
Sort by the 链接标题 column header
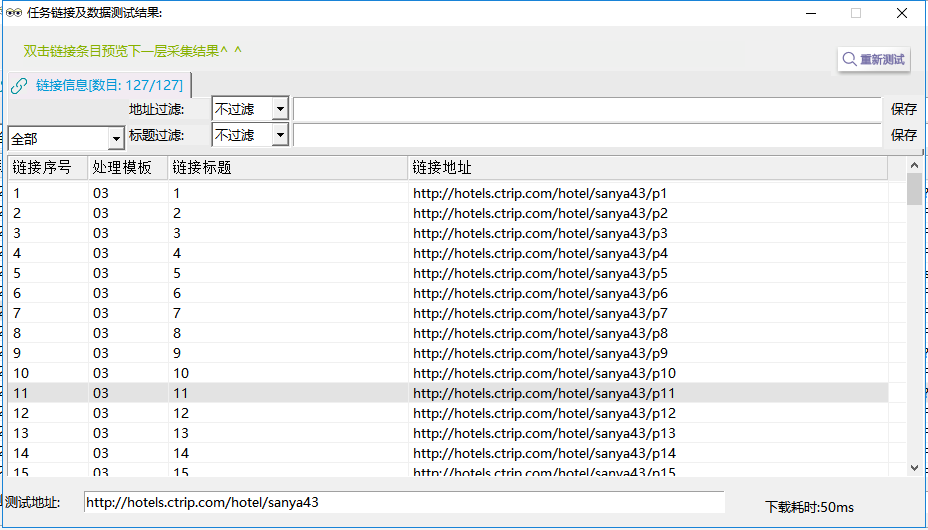coord(288,168)
